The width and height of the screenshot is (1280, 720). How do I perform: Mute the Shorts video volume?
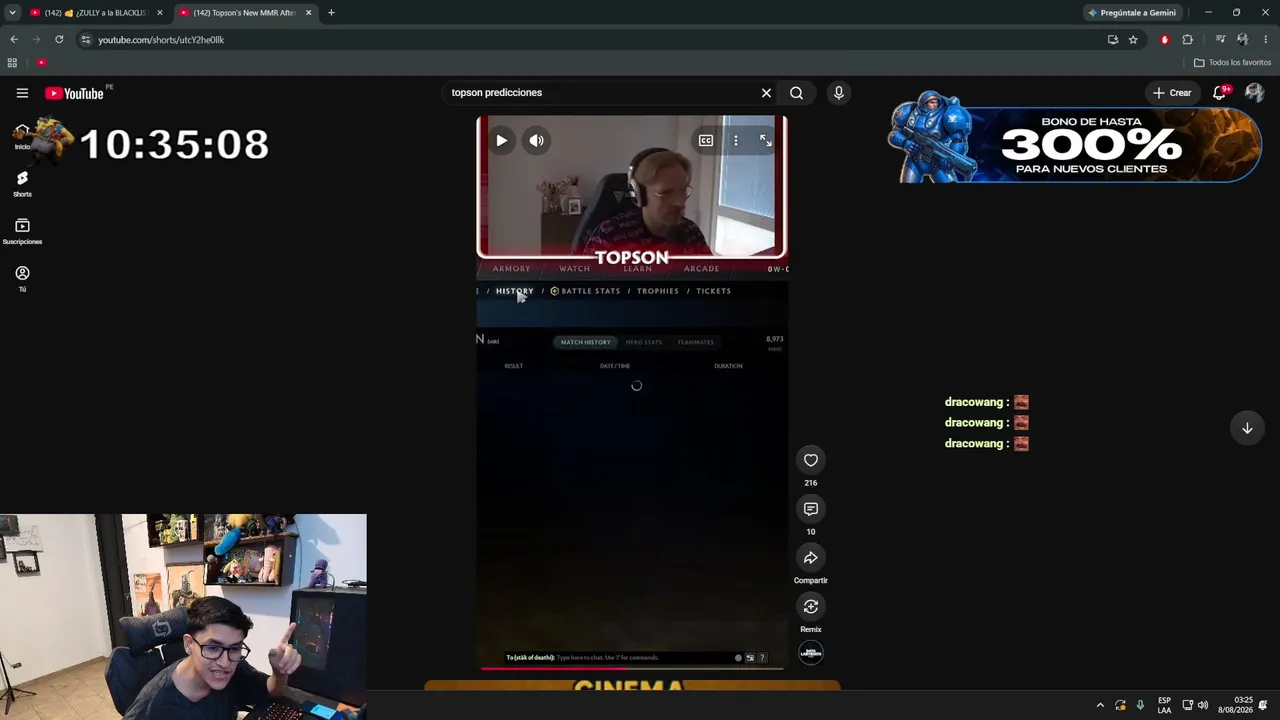536,141
